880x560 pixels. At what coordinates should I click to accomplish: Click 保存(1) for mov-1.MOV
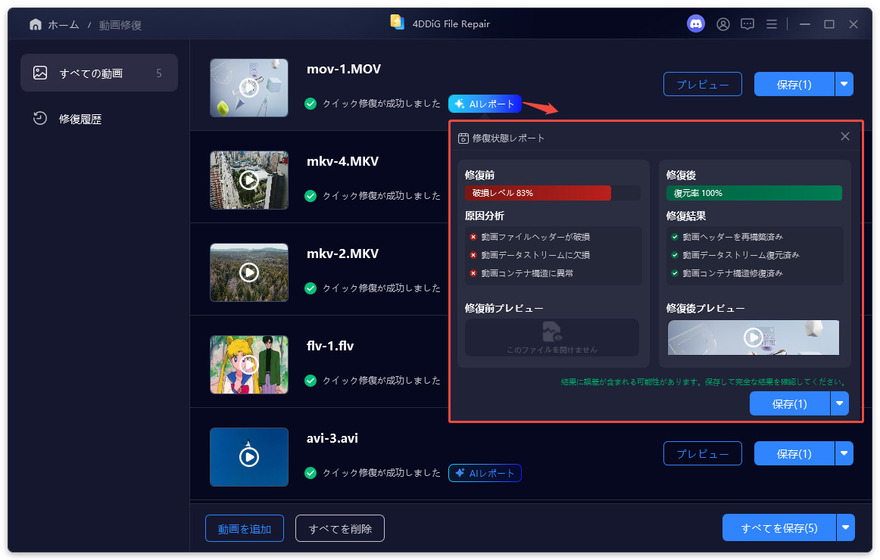(x=794, y=84)
